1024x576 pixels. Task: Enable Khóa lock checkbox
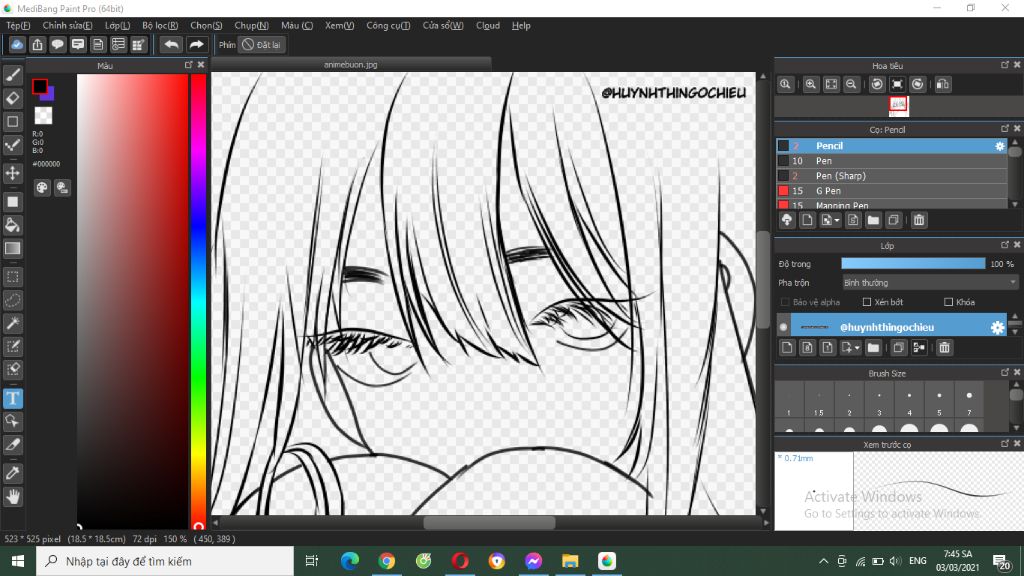(x=948, y=302)
